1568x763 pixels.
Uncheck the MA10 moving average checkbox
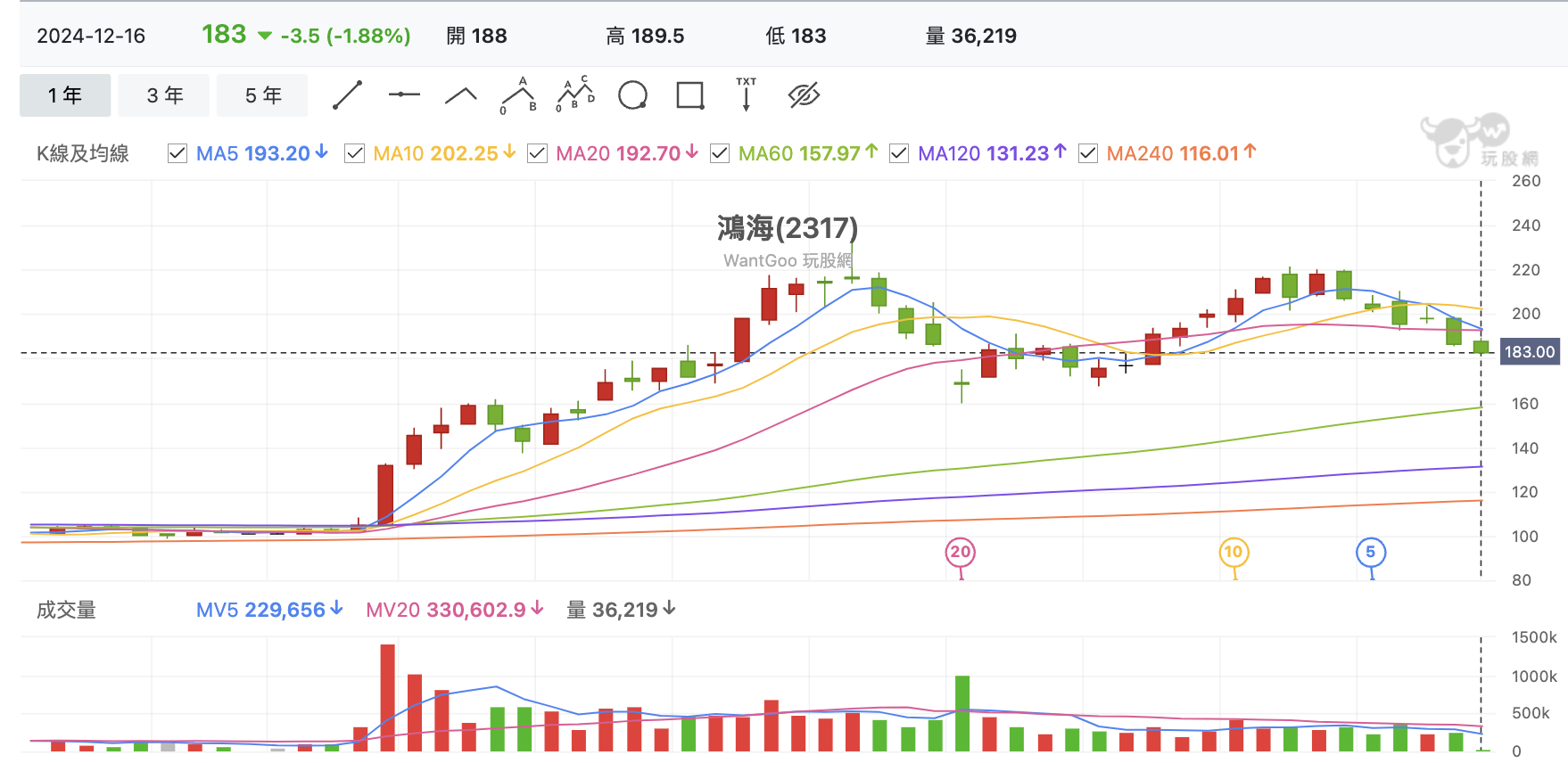(354, 153)
